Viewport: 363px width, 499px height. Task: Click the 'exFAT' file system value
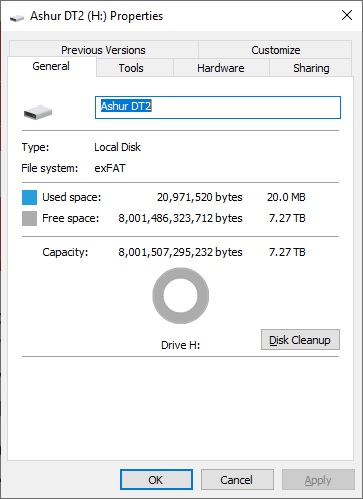click(x=110, y=168)
